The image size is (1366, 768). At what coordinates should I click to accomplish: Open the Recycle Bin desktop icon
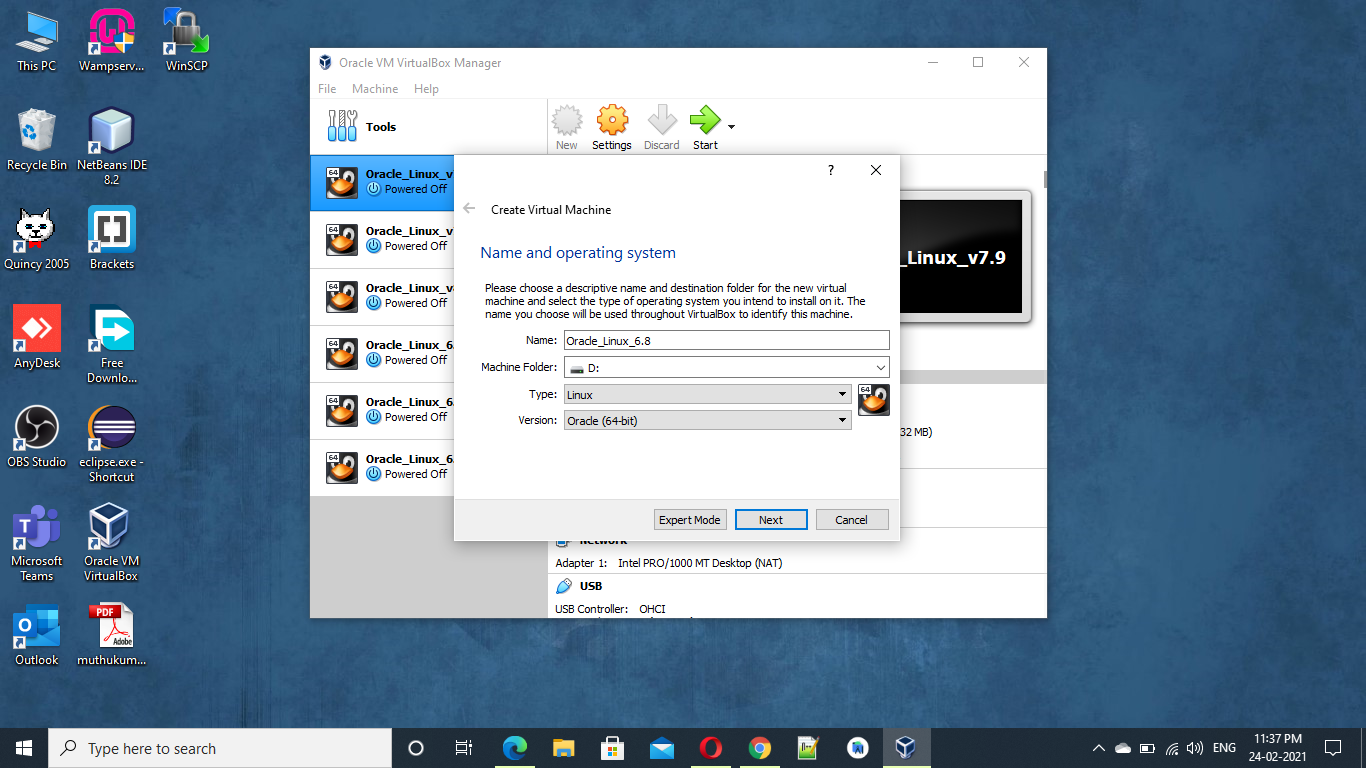[x=37, y=139]
